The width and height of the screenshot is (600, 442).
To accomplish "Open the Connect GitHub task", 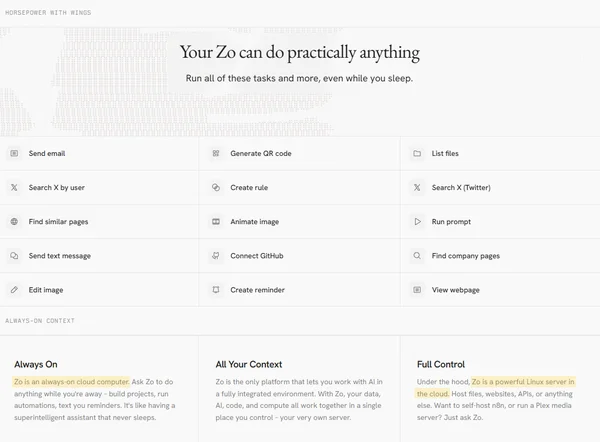I will pyautogui.click(x=257, y=255).
